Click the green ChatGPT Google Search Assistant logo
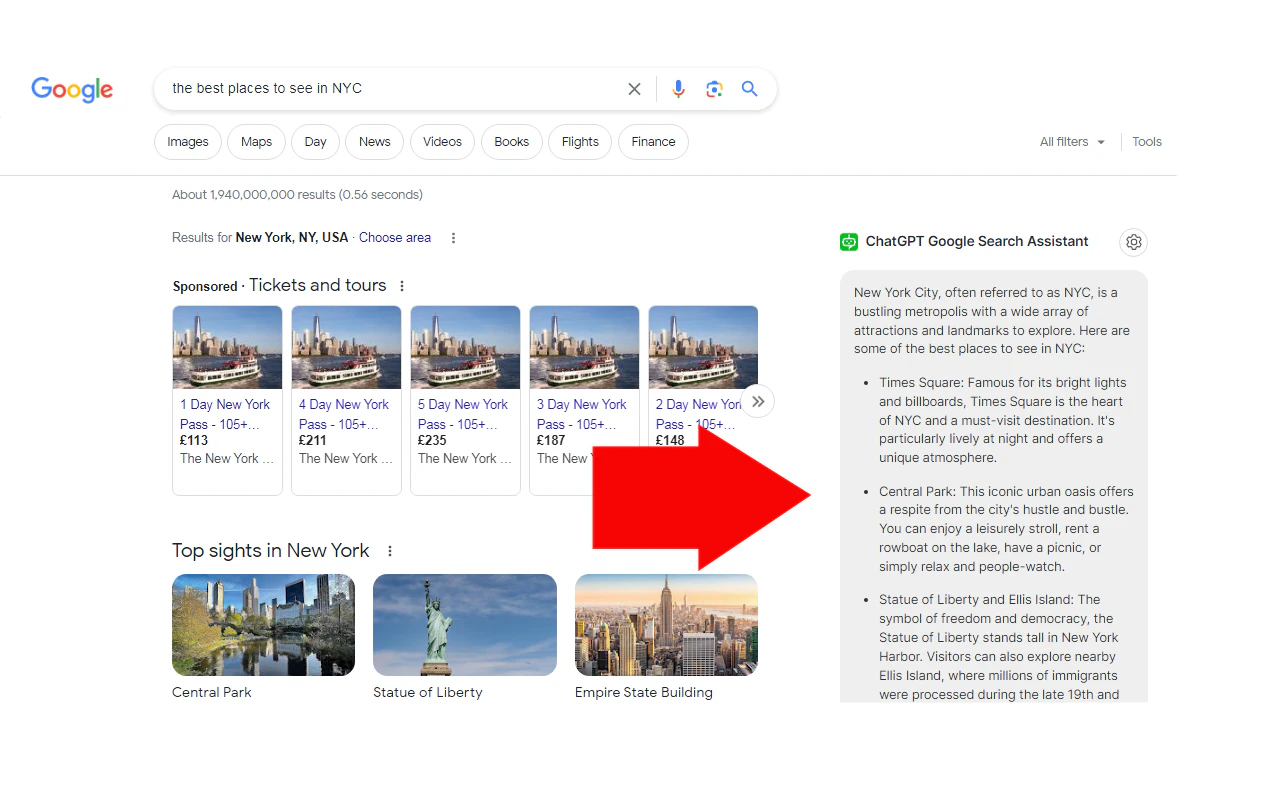The image size is (1280, 800). [849, 242]
